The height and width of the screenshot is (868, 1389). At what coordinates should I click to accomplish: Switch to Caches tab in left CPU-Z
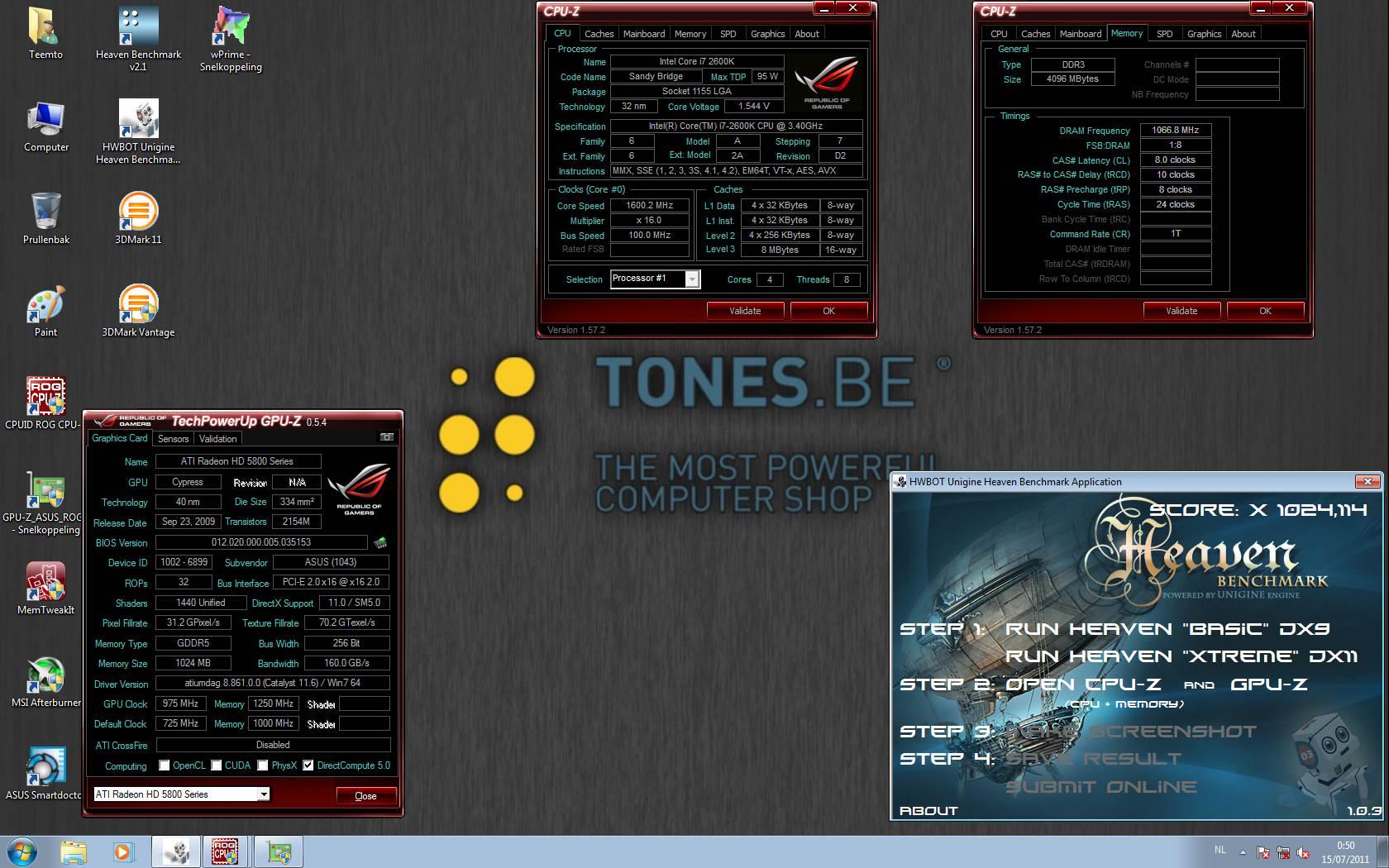[x=599, y=34]
